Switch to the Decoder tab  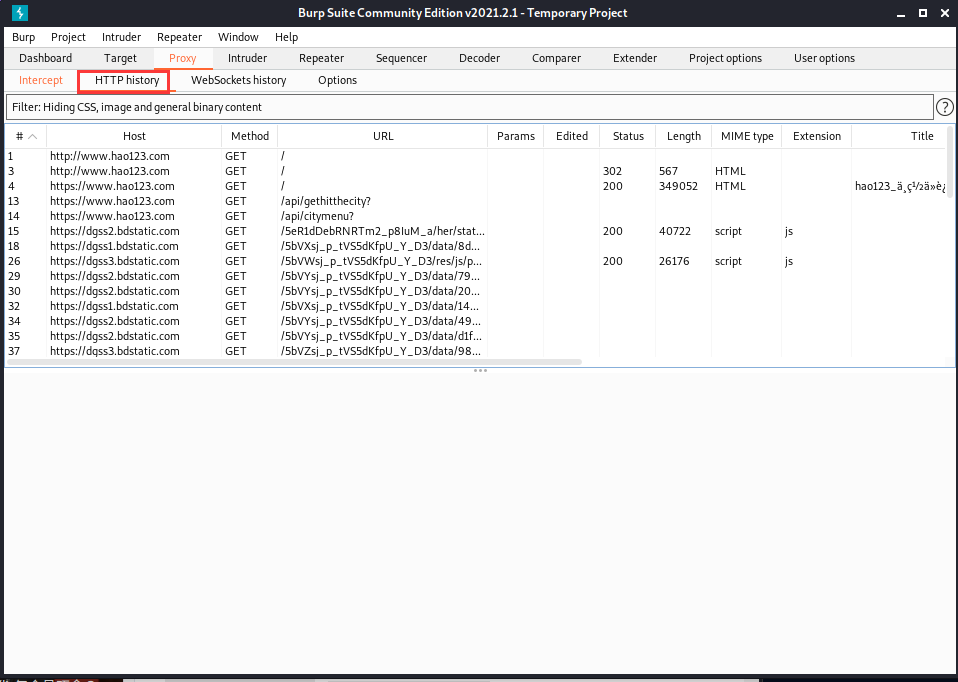coord(480,58)
